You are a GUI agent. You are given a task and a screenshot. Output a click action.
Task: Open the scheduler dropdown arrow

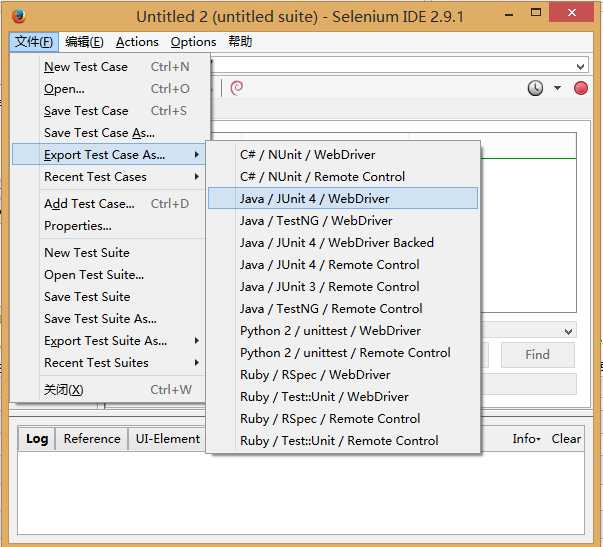pos(557,88)
